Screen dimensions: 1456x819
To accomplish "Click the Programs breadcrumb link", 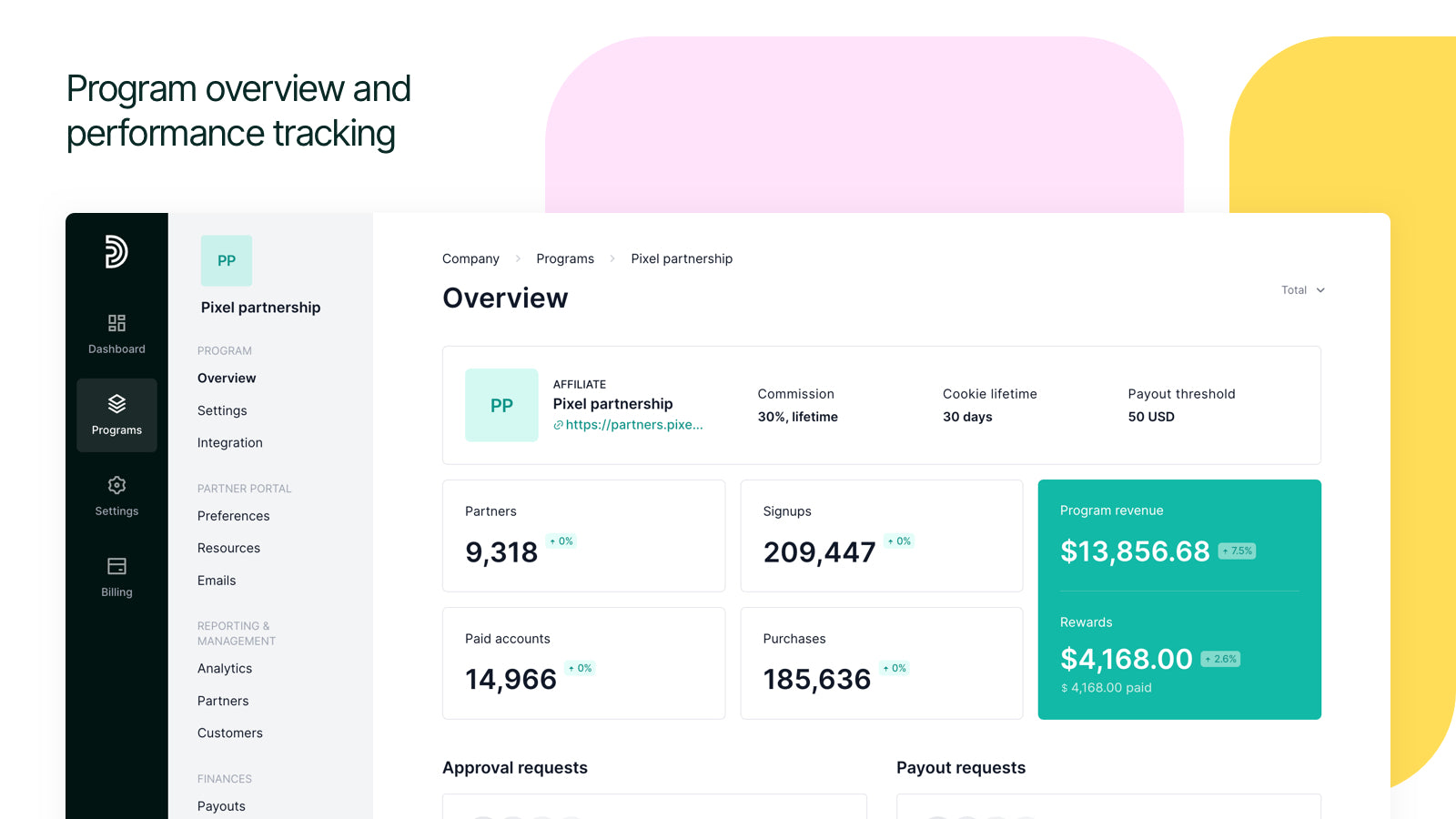I will (x=565, y=258).
